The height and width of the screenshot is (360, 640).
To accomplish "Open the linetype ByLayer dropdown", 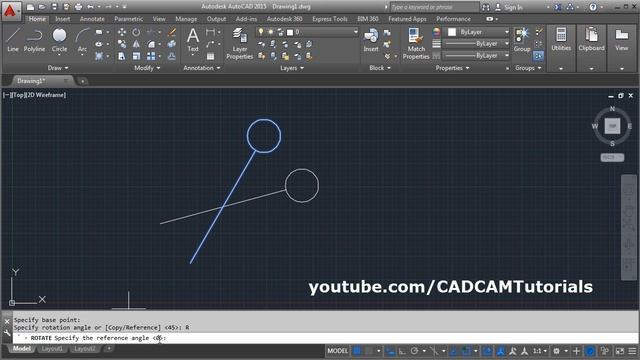I will 477,56.
